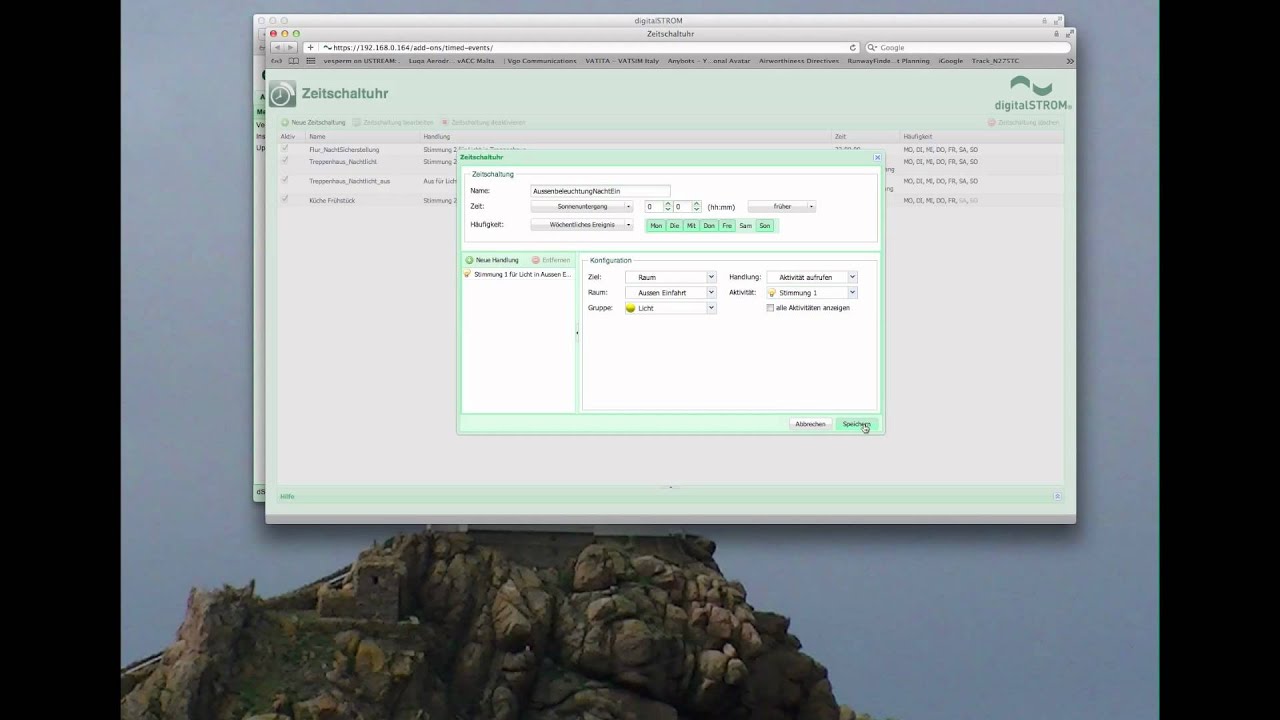The height and width of the screenshot is (720, 1280).
Task: Click Neue Zeitschaltung in the toolbar
Action: click(x=313, y=123)
